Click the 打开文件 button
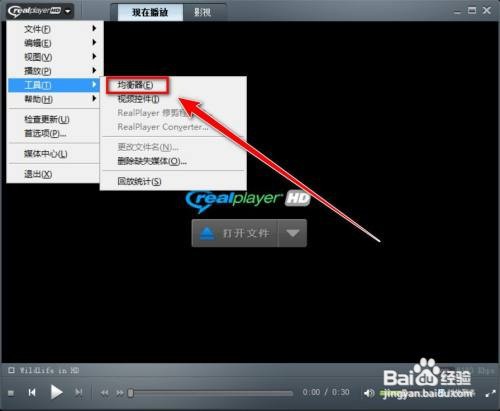This screenshot has height=411, width=500. [235, 233]
